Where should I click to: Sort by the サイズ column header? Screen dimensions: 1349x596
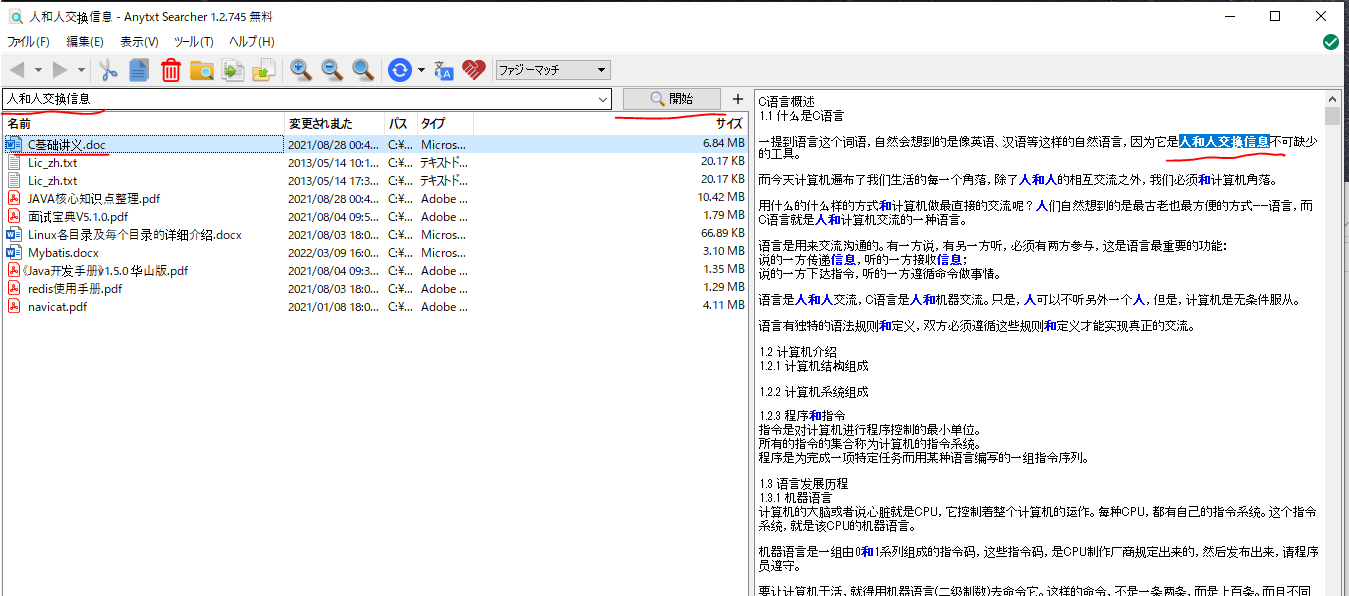610,123
